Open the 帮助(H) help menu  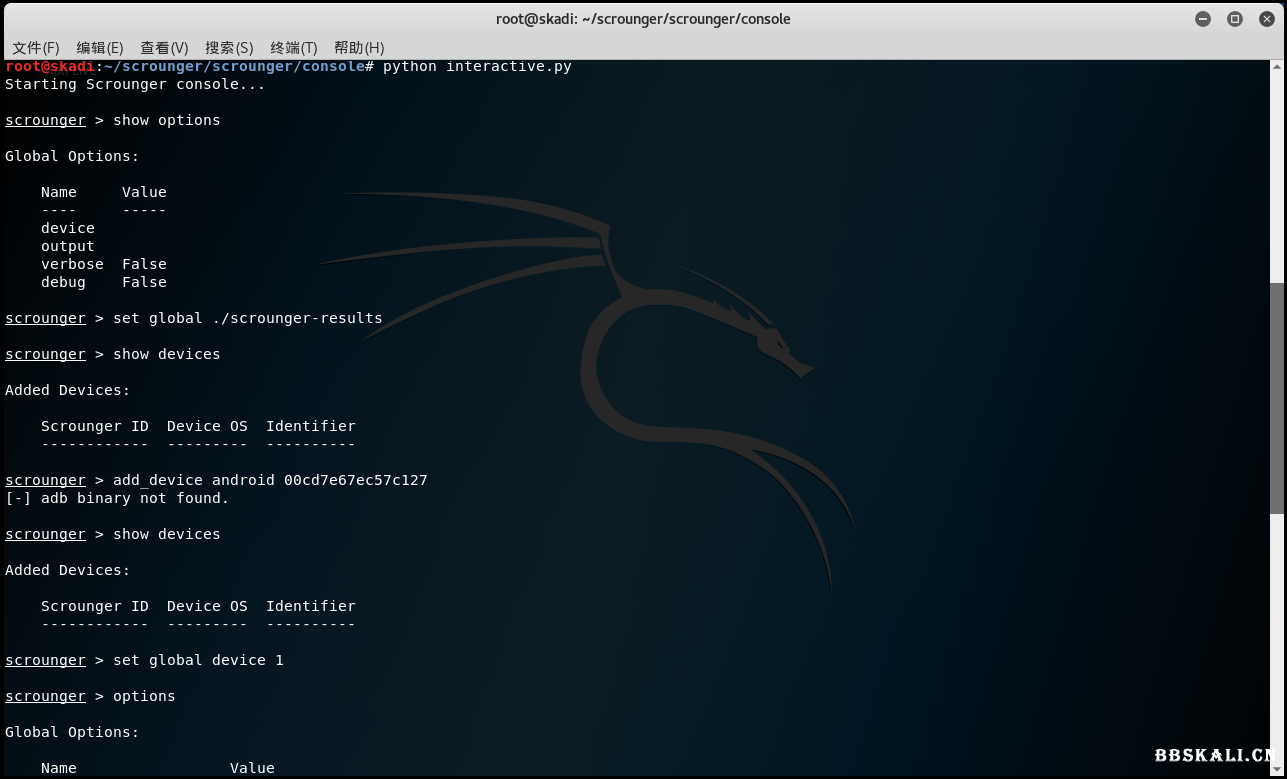pyautogui.click(x=359, y=47)
